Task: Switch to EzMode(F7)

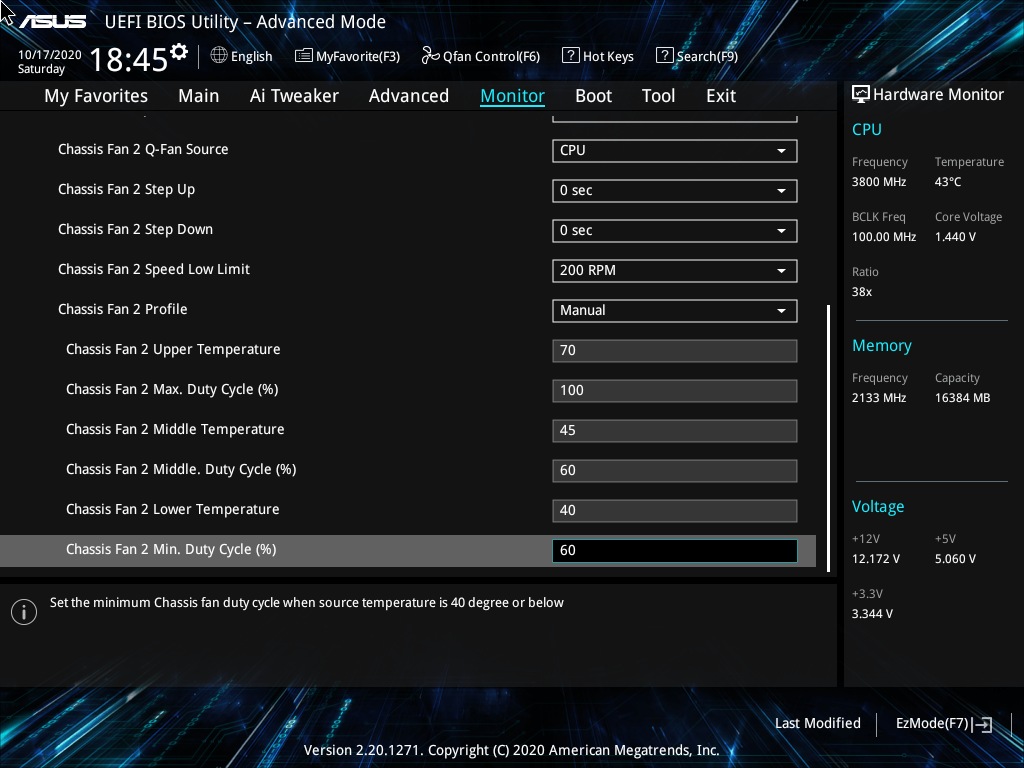Action: tap(944, 724)
